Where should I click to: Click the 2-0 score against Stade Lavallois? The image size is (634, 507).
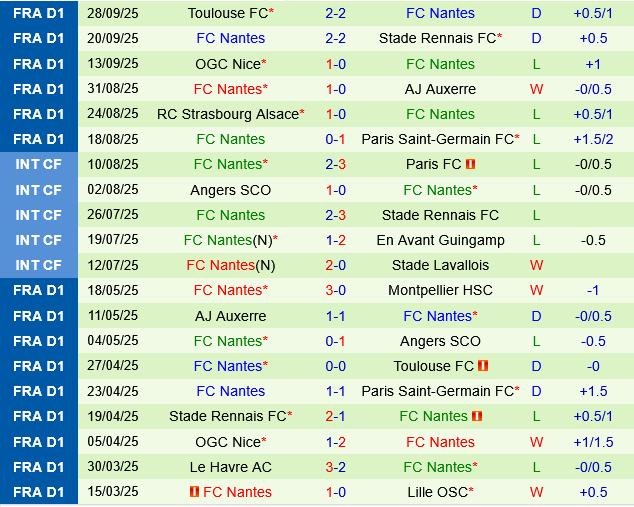335,265
